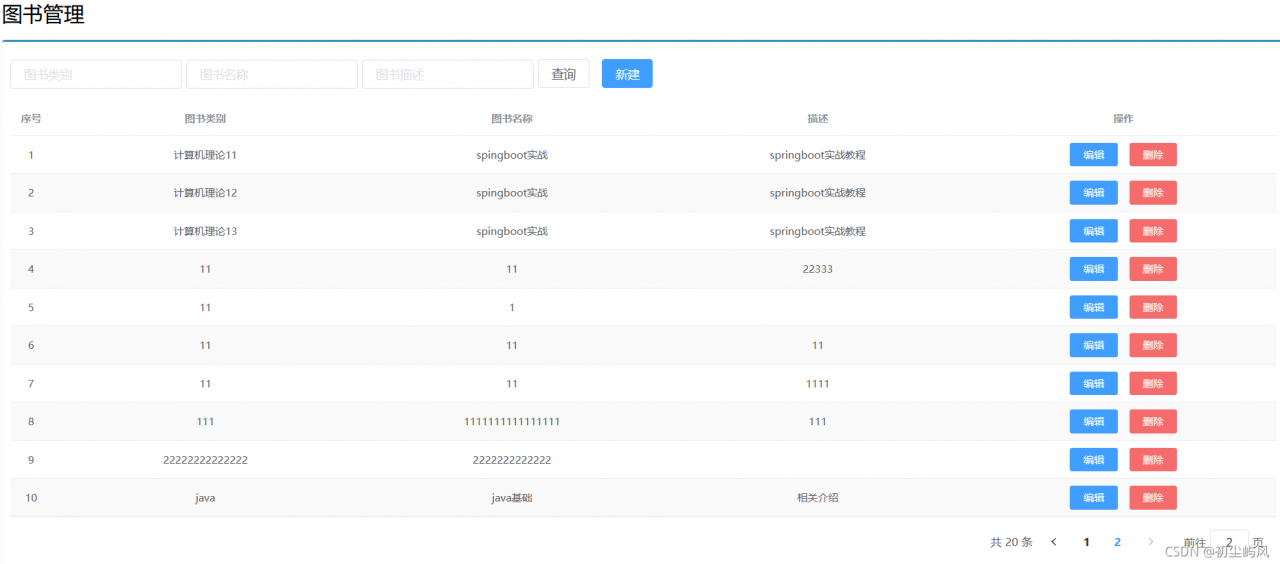Click the 图书管理 page title
The width and height of the screenshot is (1280, 564).
click(x=43, y=14)
